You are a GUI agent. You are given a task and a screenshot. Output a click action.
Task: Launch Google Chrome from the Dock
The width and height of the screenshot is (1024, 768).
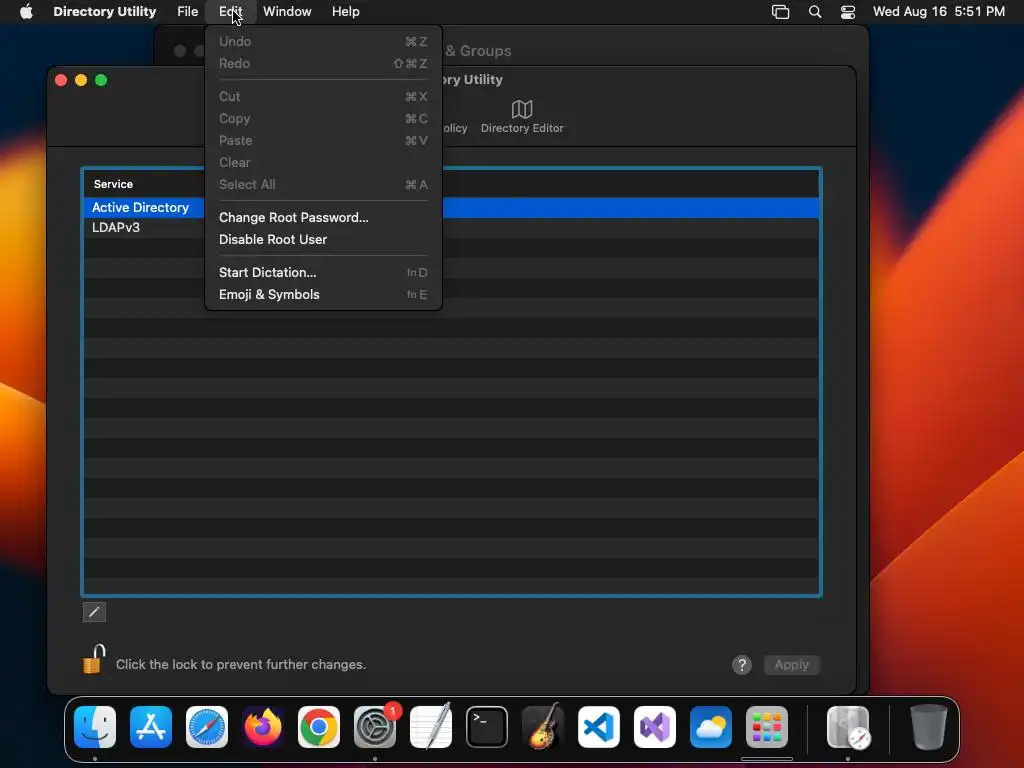[x=319, y=727]
